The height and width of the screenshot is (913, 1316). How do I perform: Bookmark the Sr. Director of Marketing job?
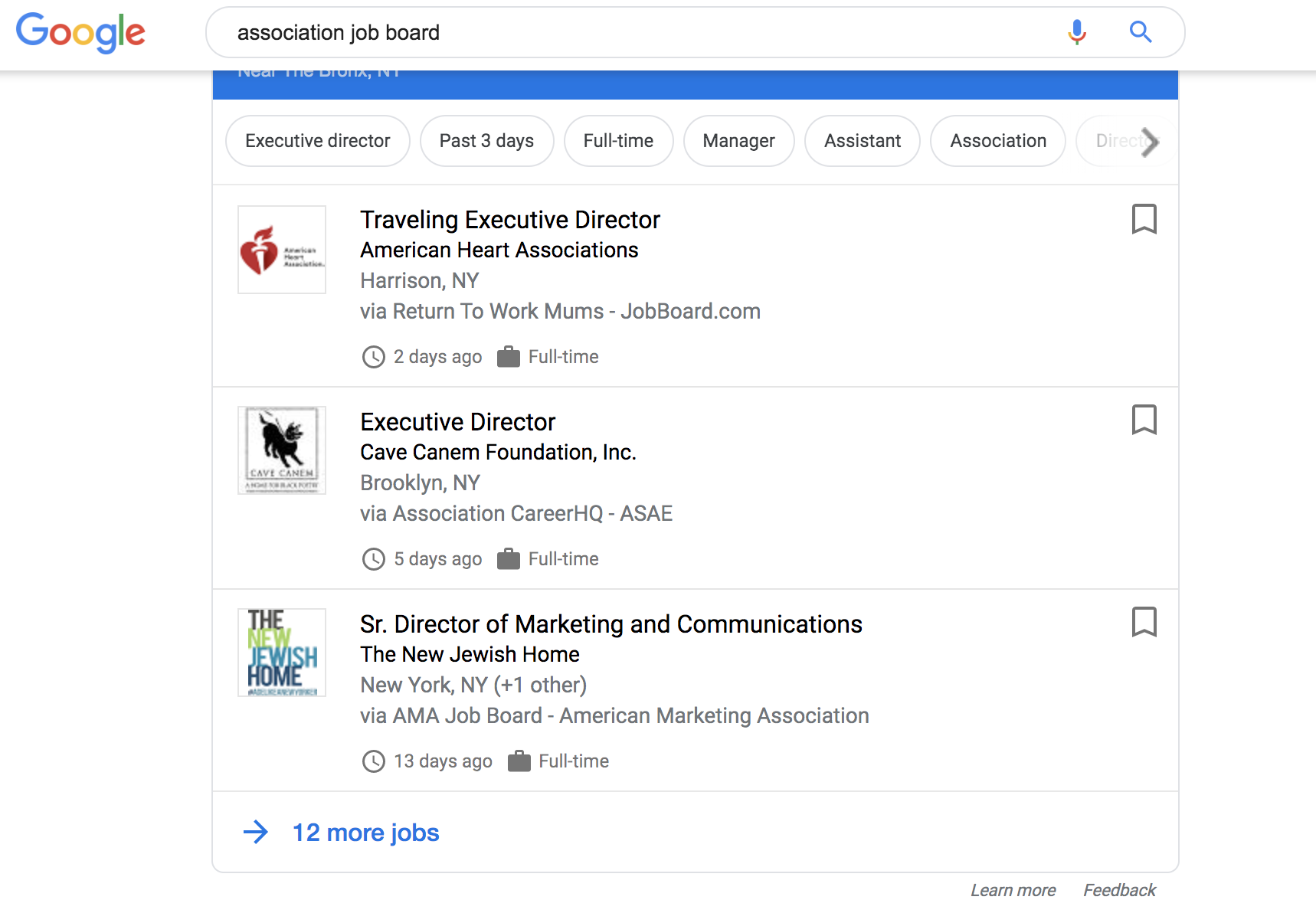(x=1144, y=622)
